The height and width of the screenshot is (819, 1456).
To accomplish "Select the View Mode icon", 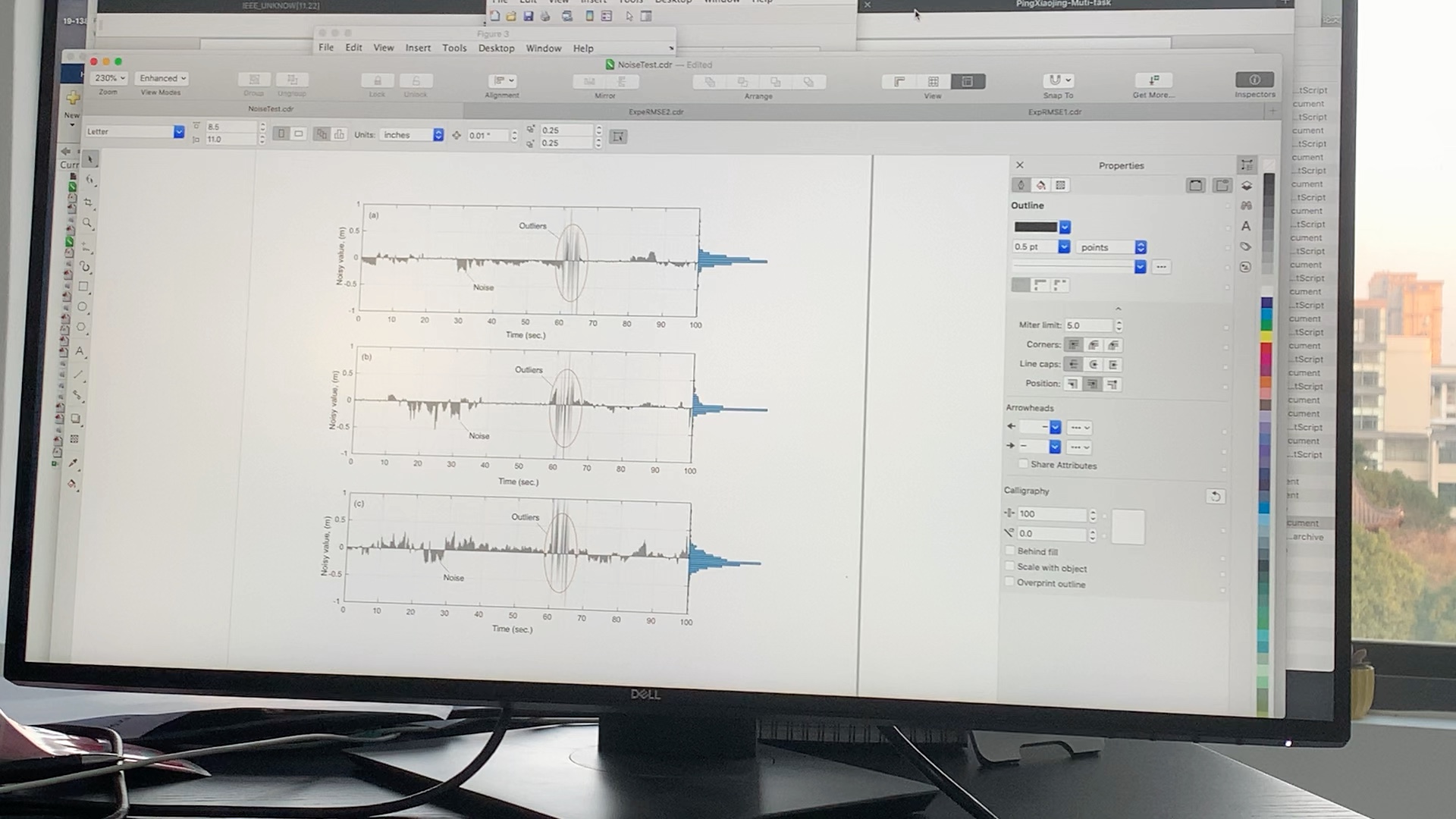I will pyautogui.click(x=161, y=78).
